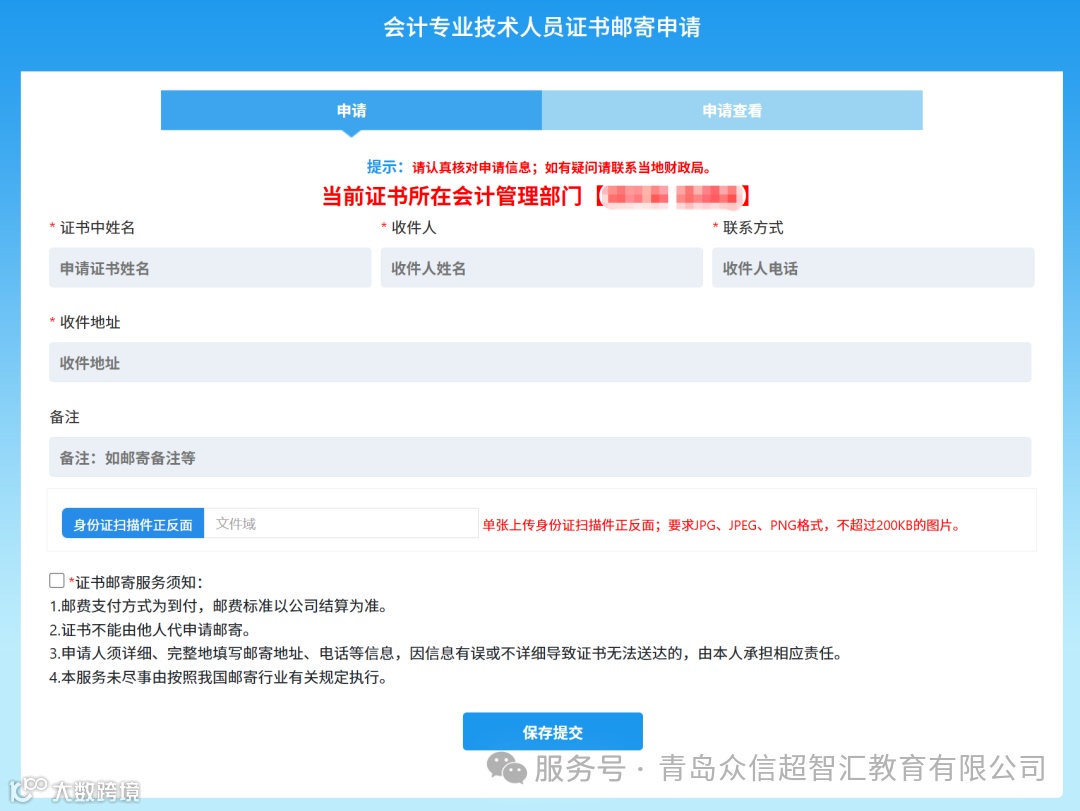This screenshot has width=1080, height=811.
Task: Click the 收件人电话 contact input
Action: [871, 267]
